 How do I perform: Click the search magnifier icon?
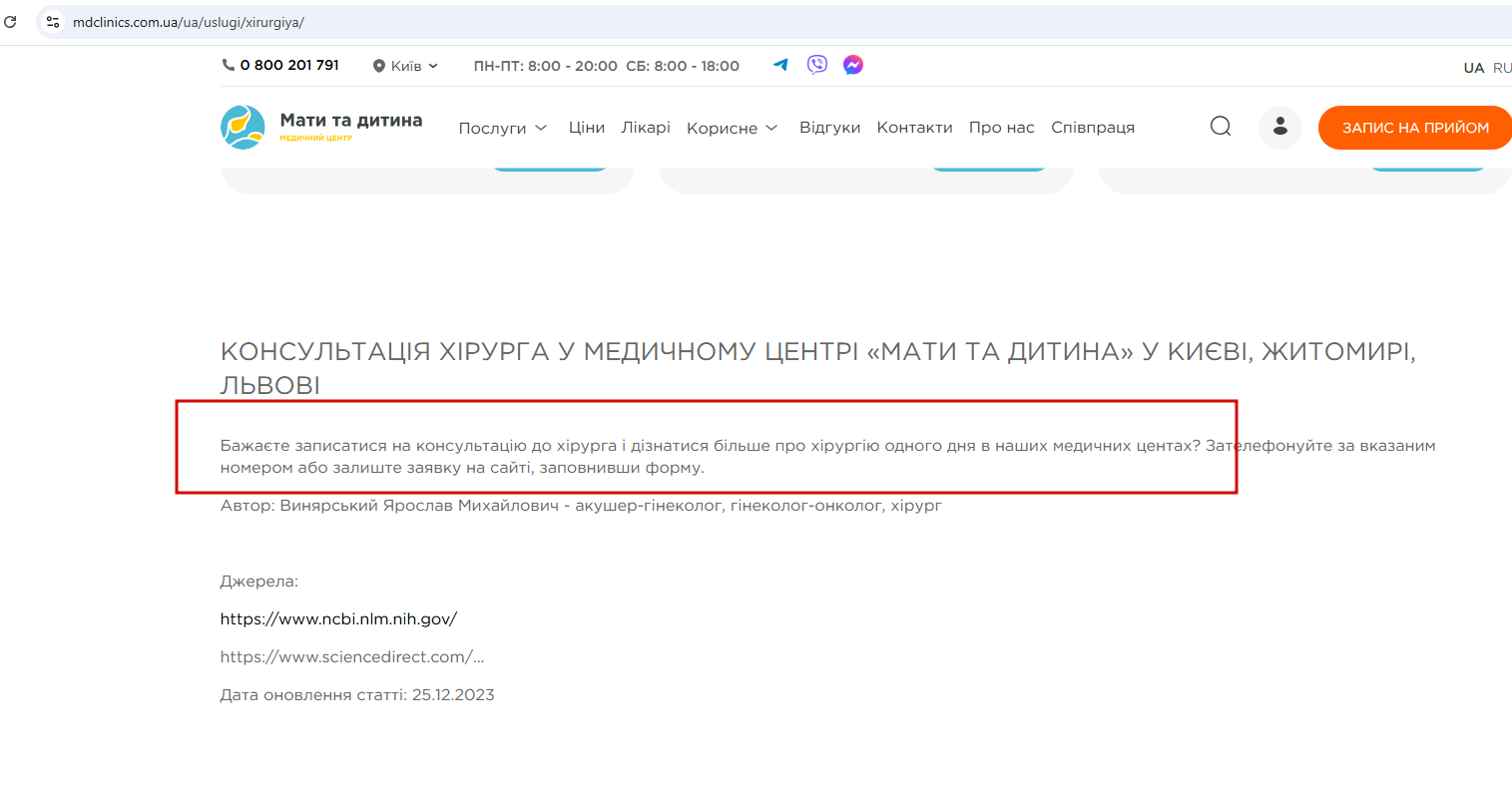click(x=1221, y=127)
